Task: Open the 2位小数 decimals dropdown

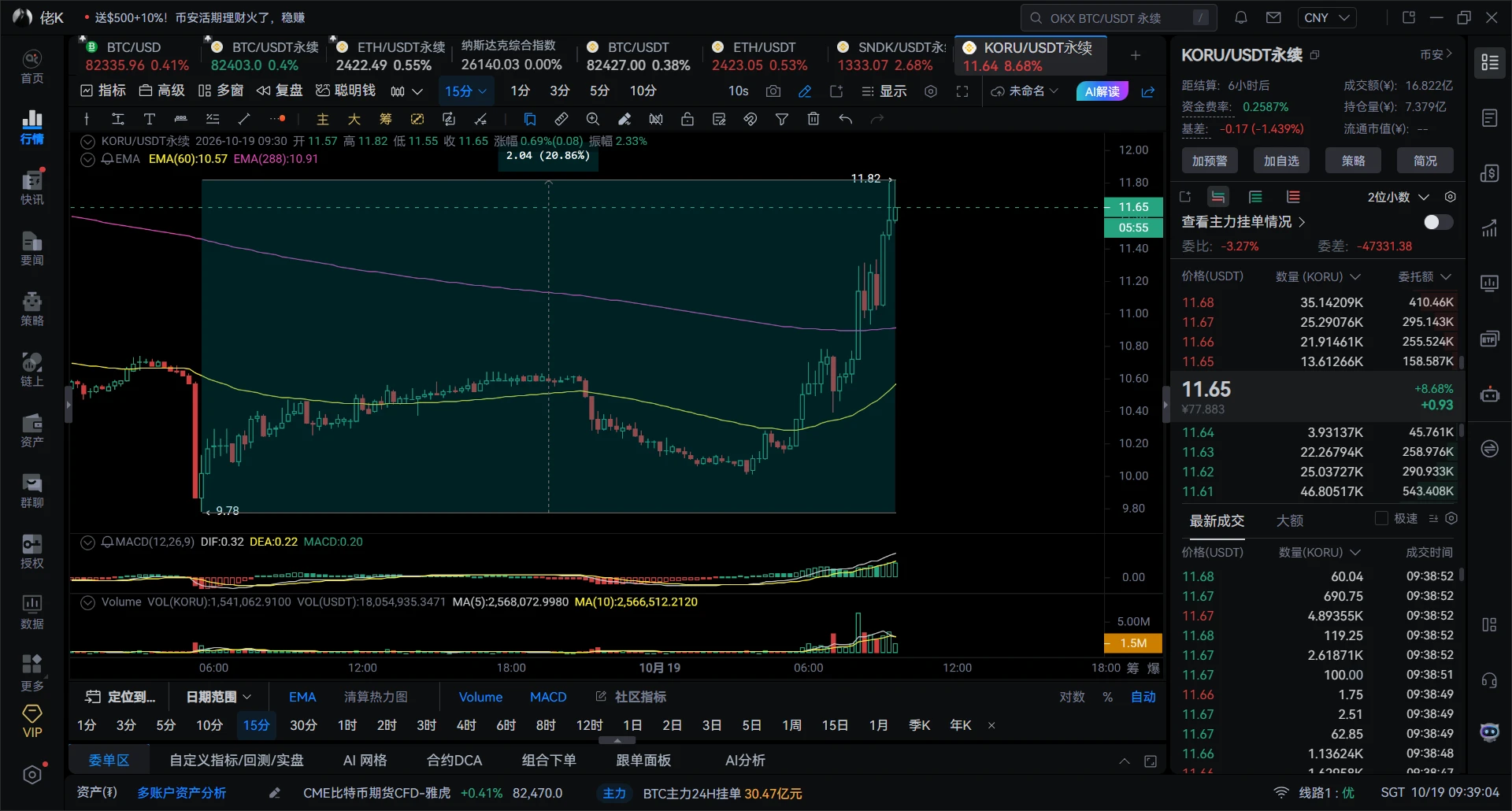Action: click(1398, 197)
